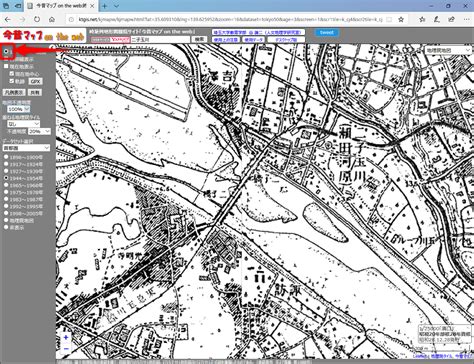Add notes to this page
474x364 pixels.
(x=437, y=19)
